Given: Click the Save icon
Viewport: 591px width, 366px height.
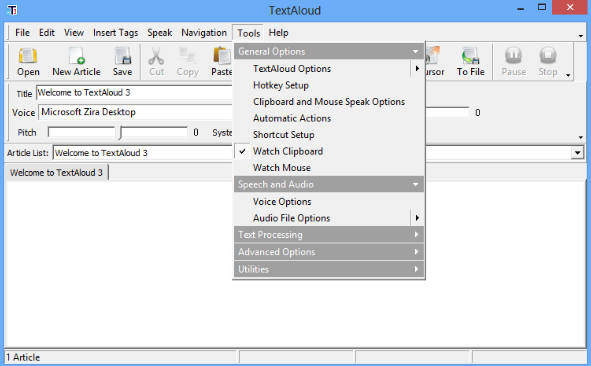Looking at the screenshot, I should pyautogui.click(x=122, y=56).
